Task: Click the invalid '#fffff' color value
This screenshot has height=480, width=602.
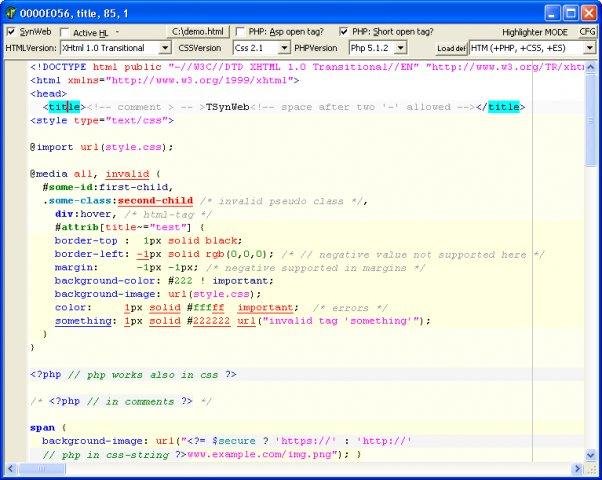Action: pos(205,308)
